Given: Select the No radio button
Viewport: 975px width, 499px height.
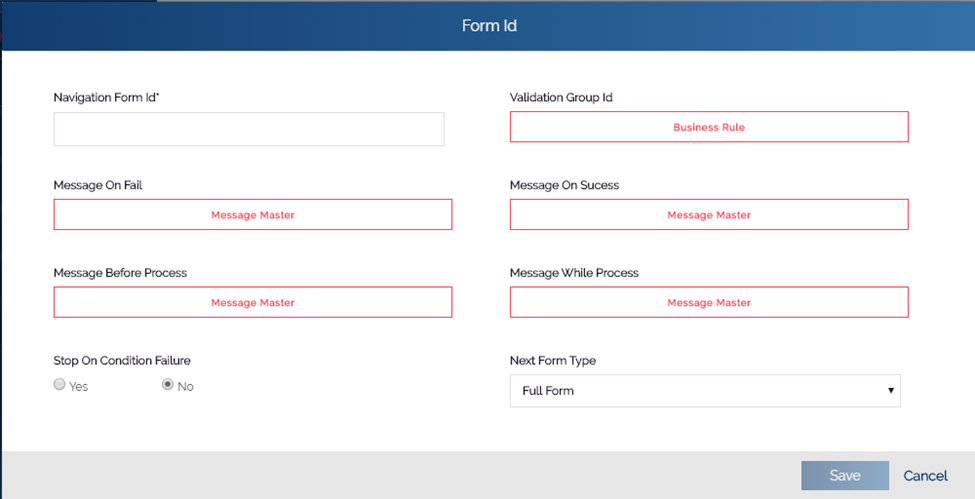Looking at the screenshot, I should [167, 385].
